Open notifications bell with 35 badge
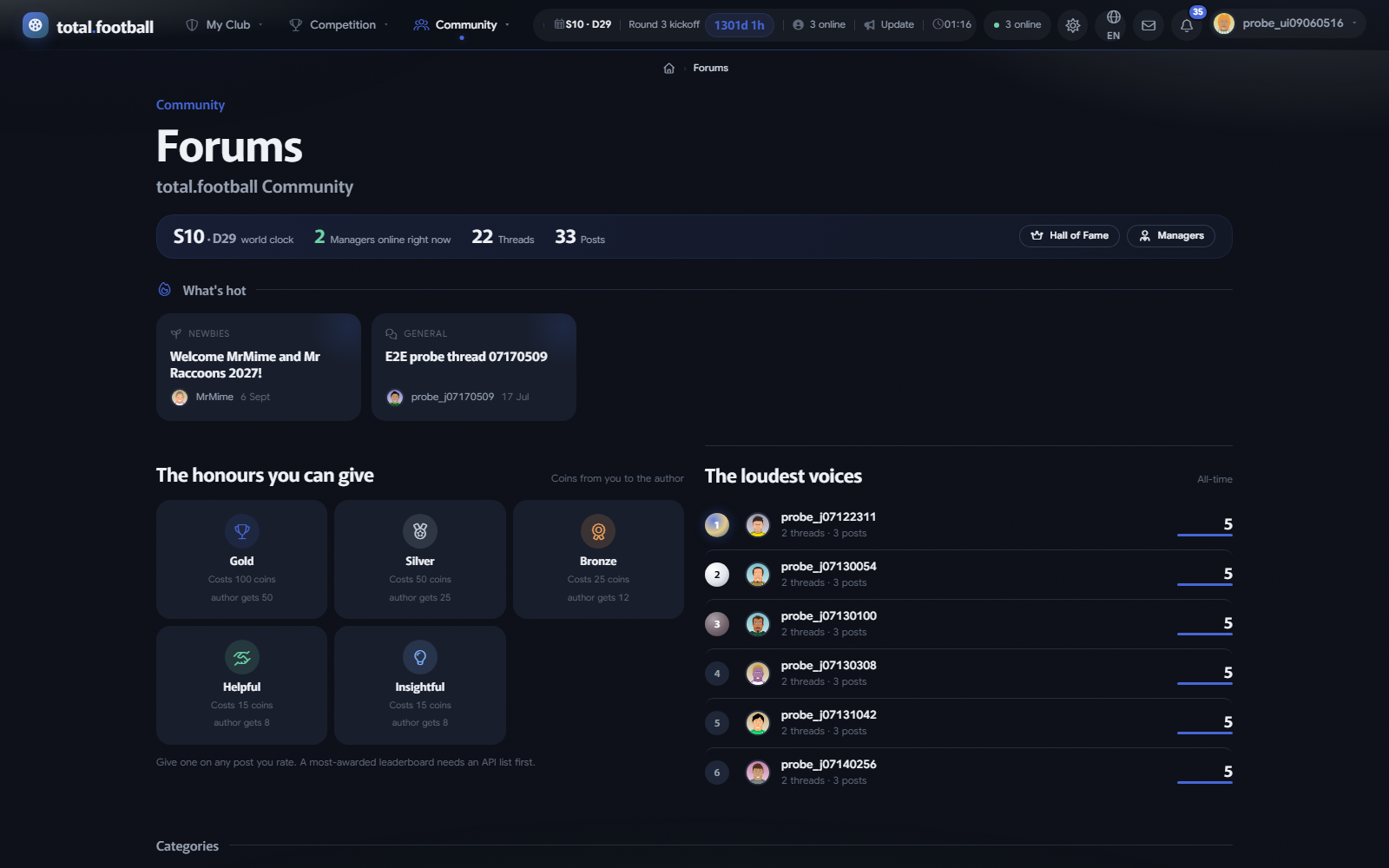Screen dimensions: 1389x868 pos(1187,25)
